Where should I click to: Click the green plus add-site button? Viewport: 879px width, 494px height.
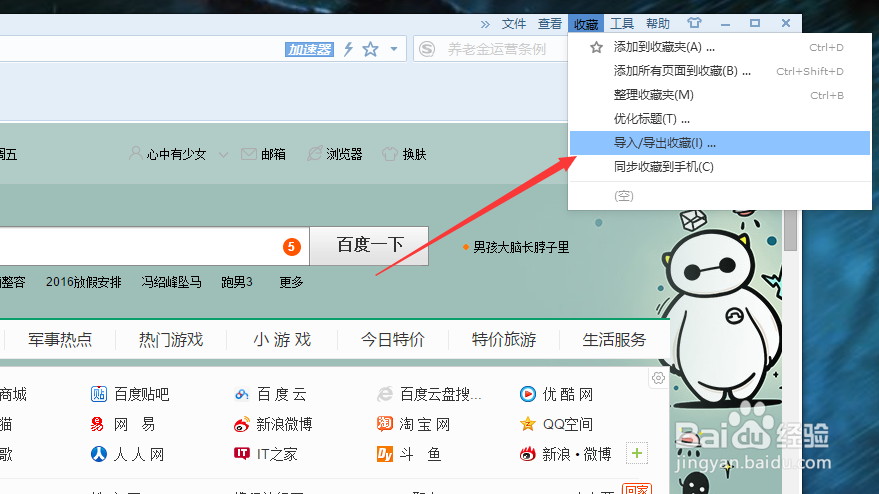[x=637, y=453]
